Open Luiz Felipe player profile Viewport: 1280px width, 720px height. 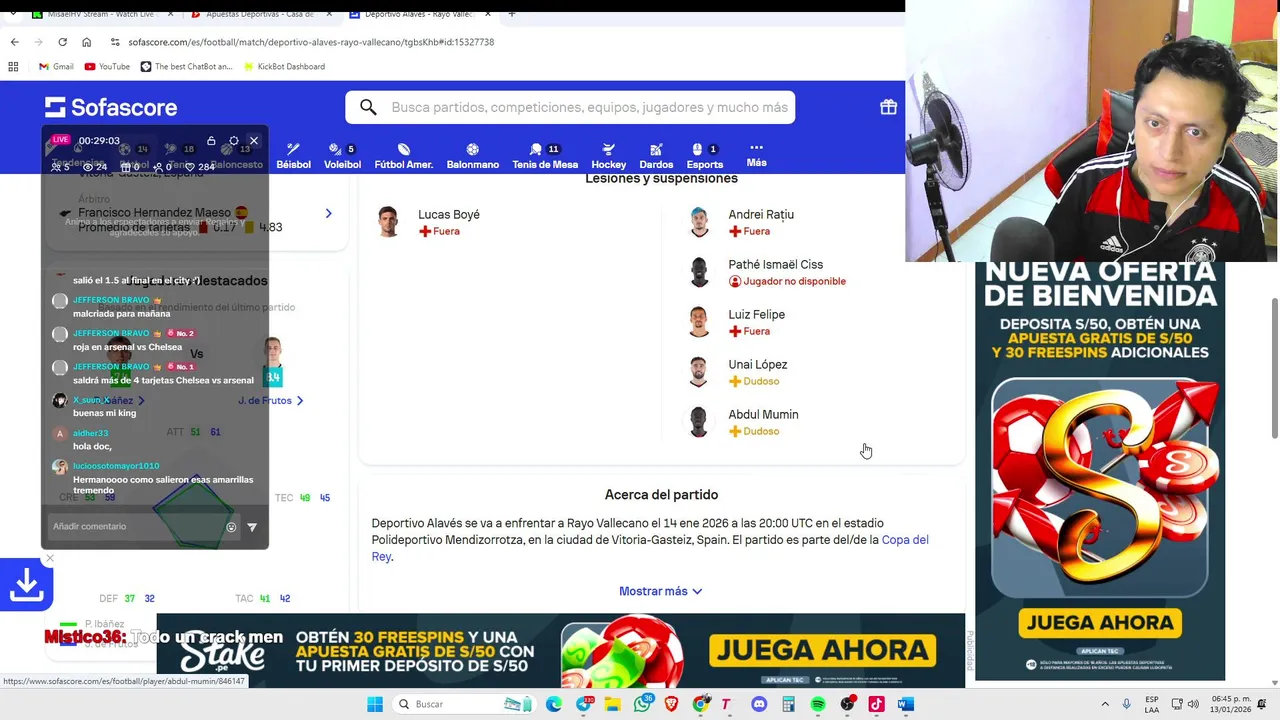pyautogui.click(x=756, y=314)
